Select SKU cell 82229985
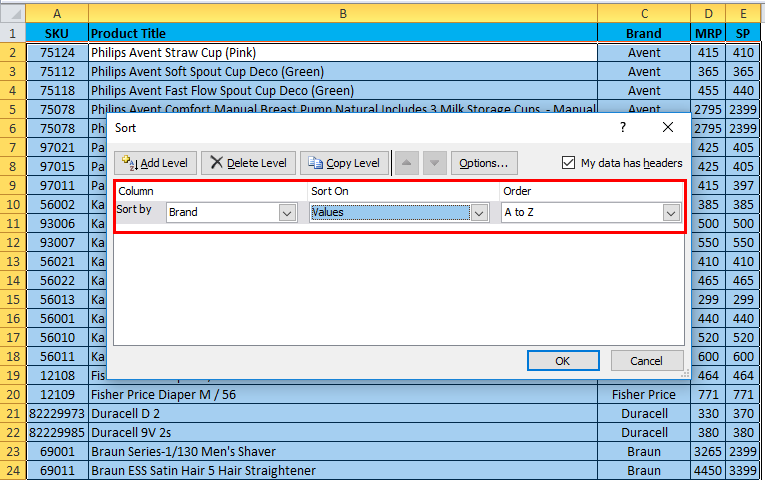The height and width of the screenshot is (480, 765). coord(57,433)
